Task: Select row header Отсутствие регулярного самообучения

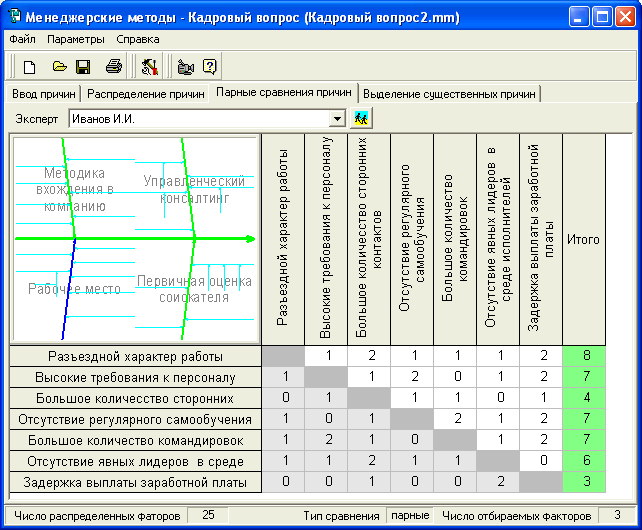Action: coord(135,419)
